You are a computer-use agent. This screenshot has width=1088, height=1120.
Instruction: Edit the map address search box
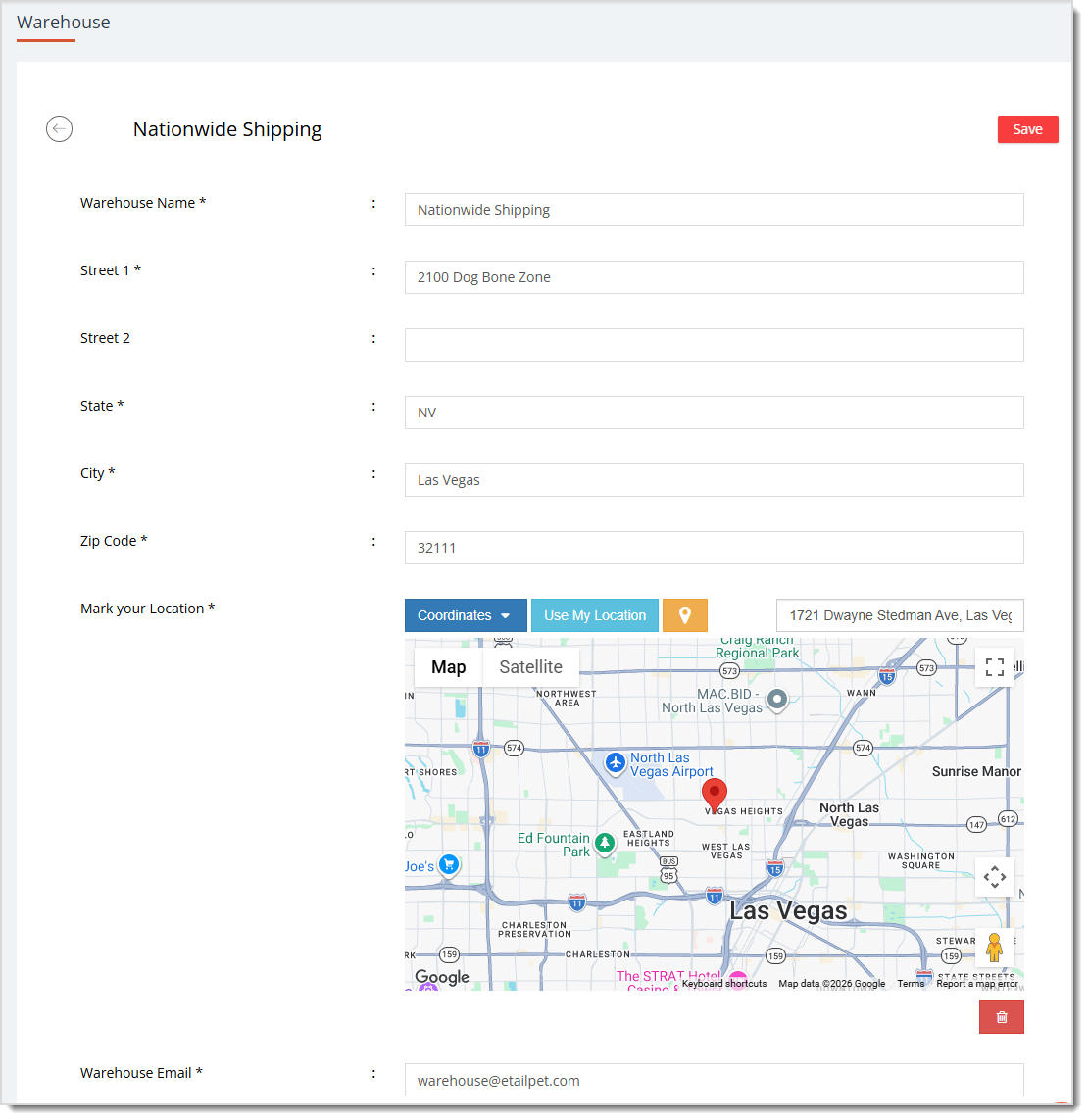[900, 615]
